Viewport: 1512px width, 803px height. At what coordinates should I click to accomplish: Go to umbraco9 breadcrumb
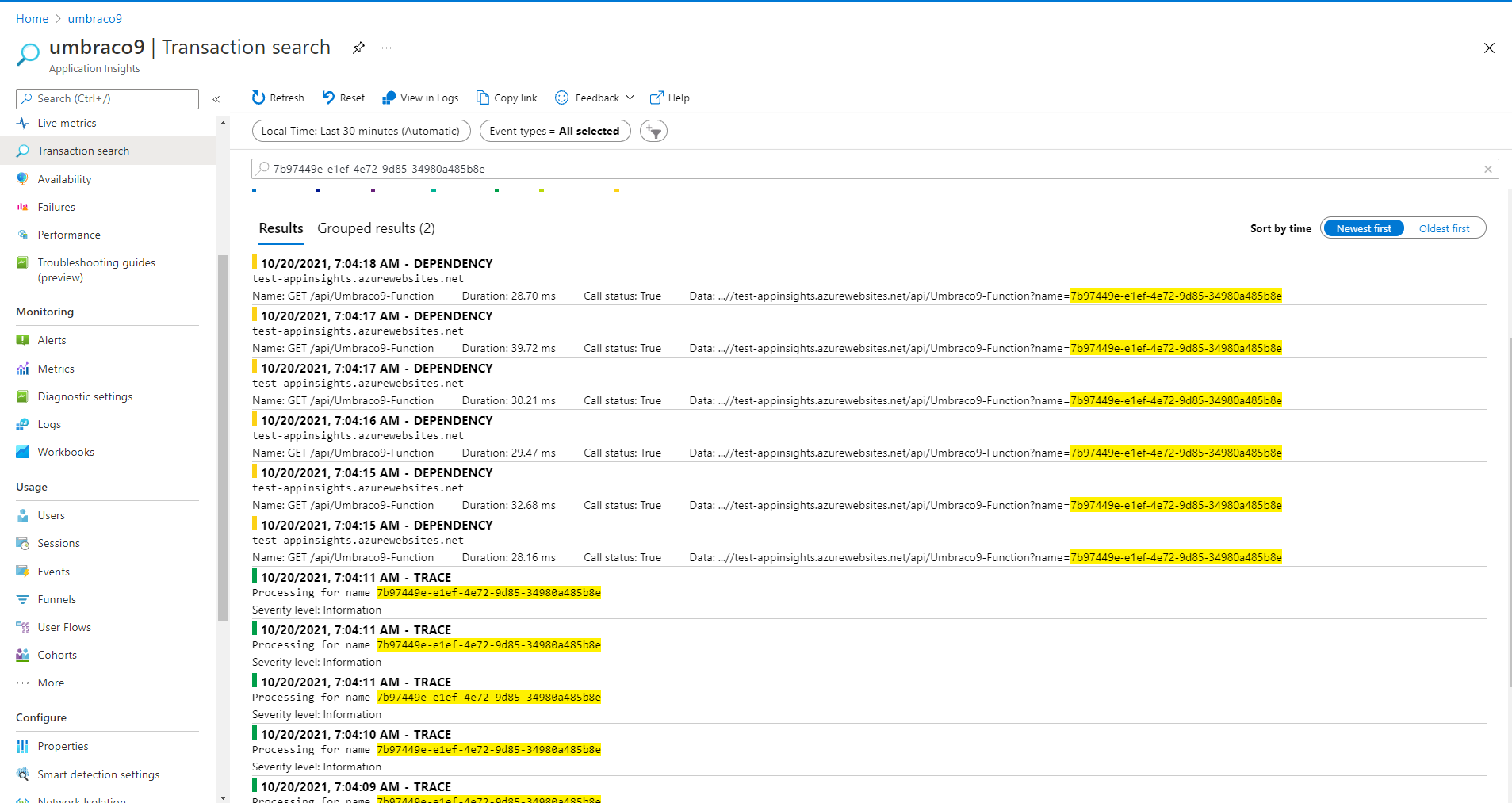pos(95,18)
